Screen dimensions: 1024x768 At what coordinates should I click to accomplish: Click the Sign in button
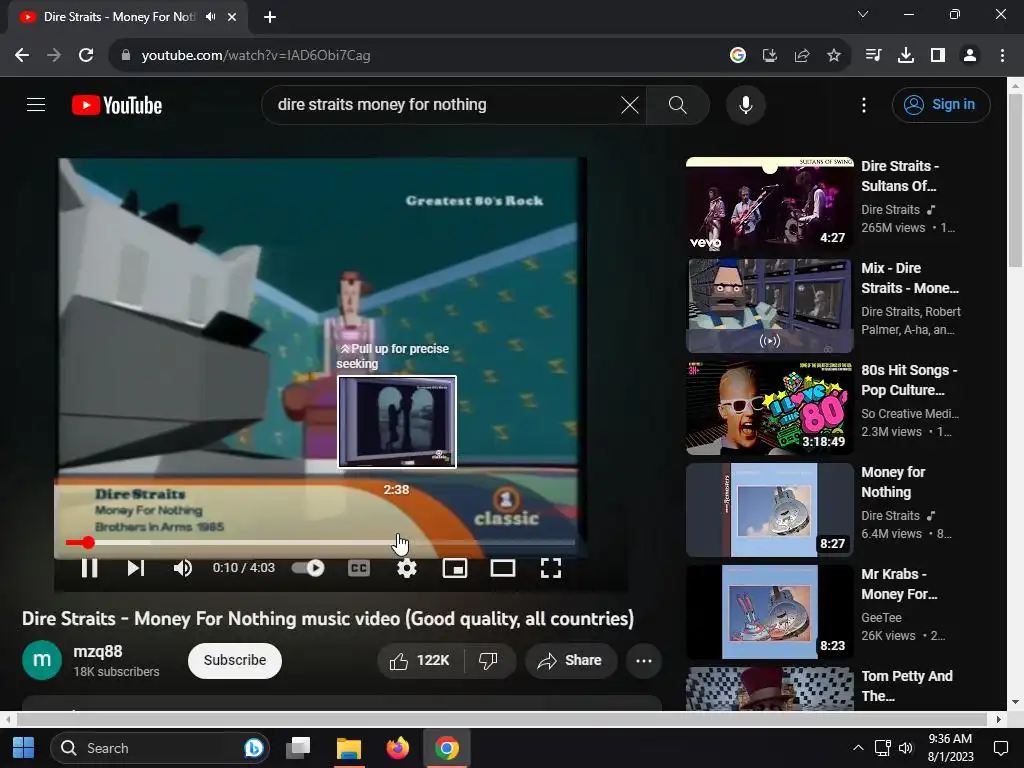[941, 104]
